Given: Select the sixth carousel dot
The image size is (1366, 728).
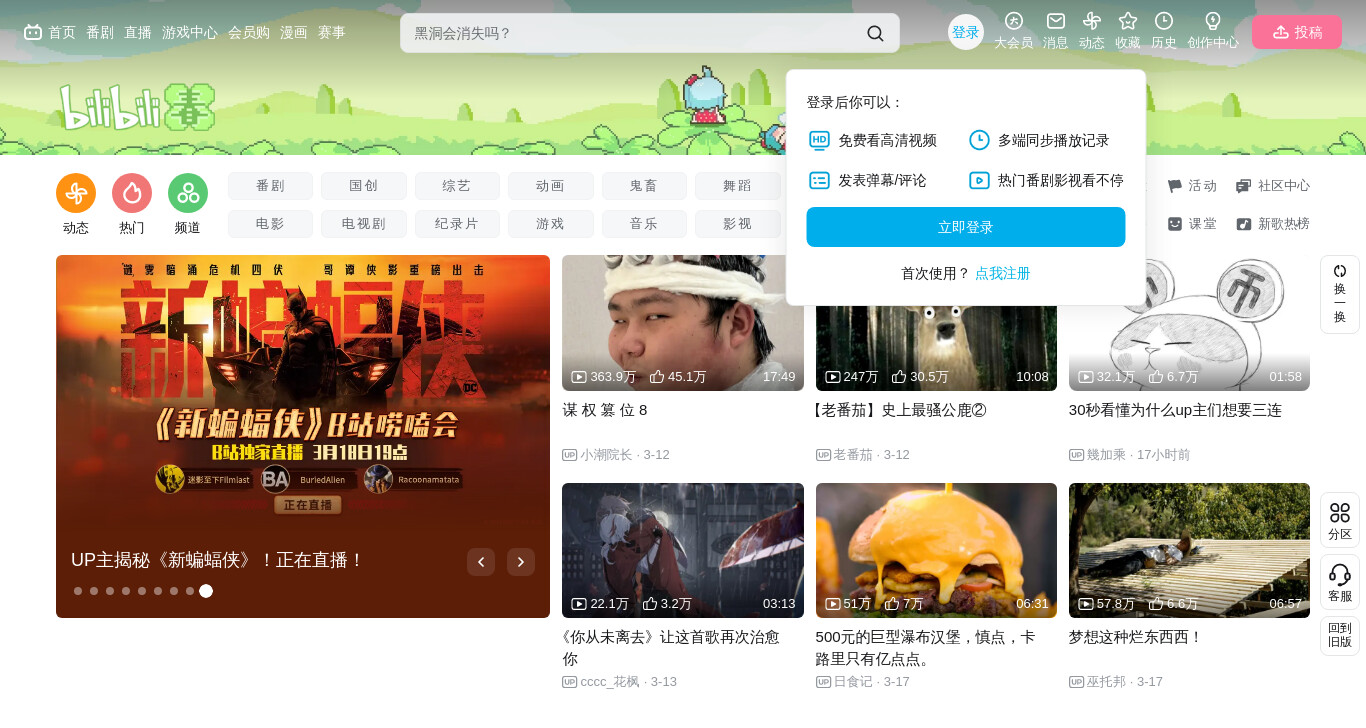Looking at the screenshot, I should tap(158, 591).
